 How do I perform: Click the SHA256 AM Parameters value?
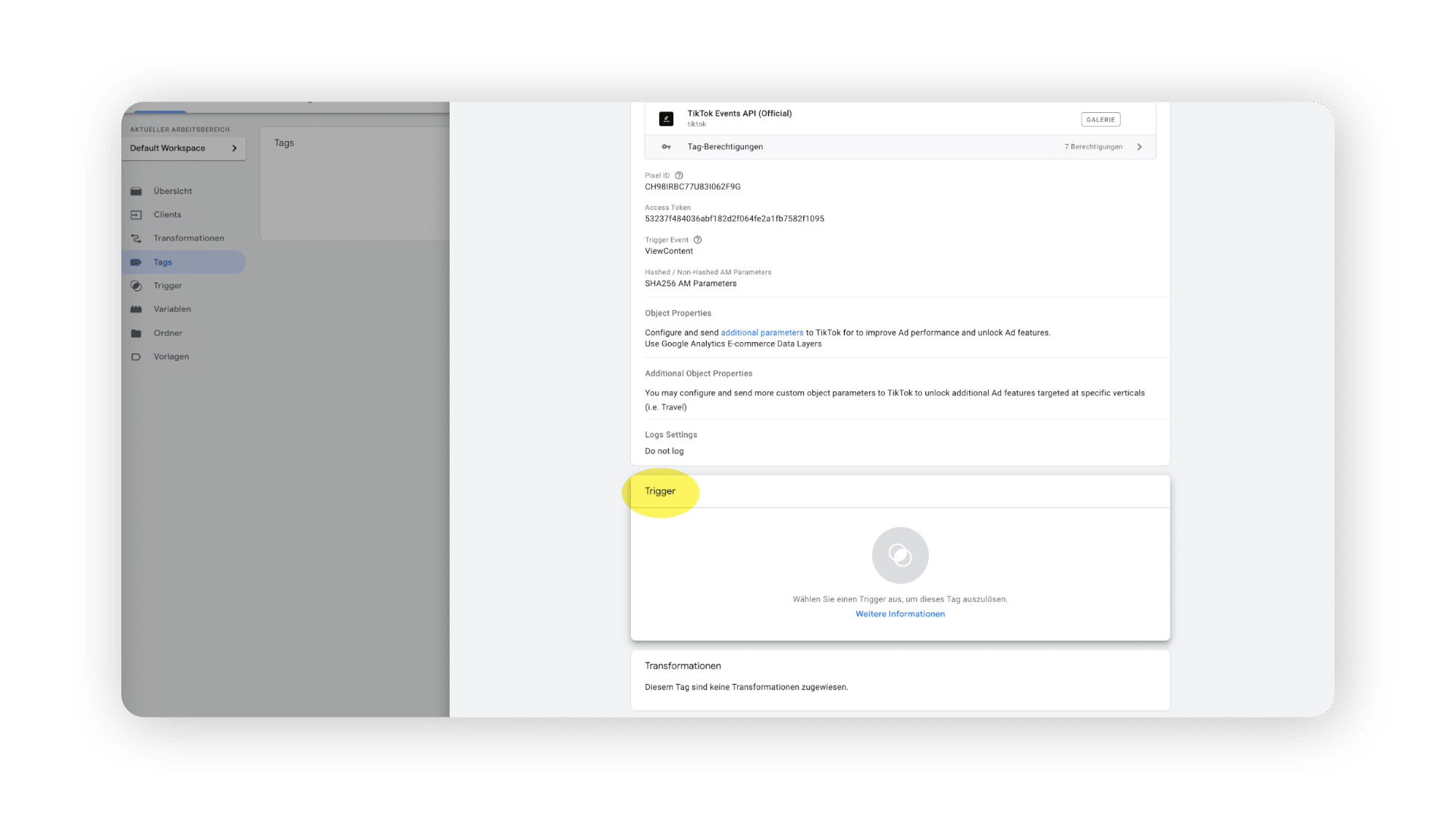tap(691, 284)
